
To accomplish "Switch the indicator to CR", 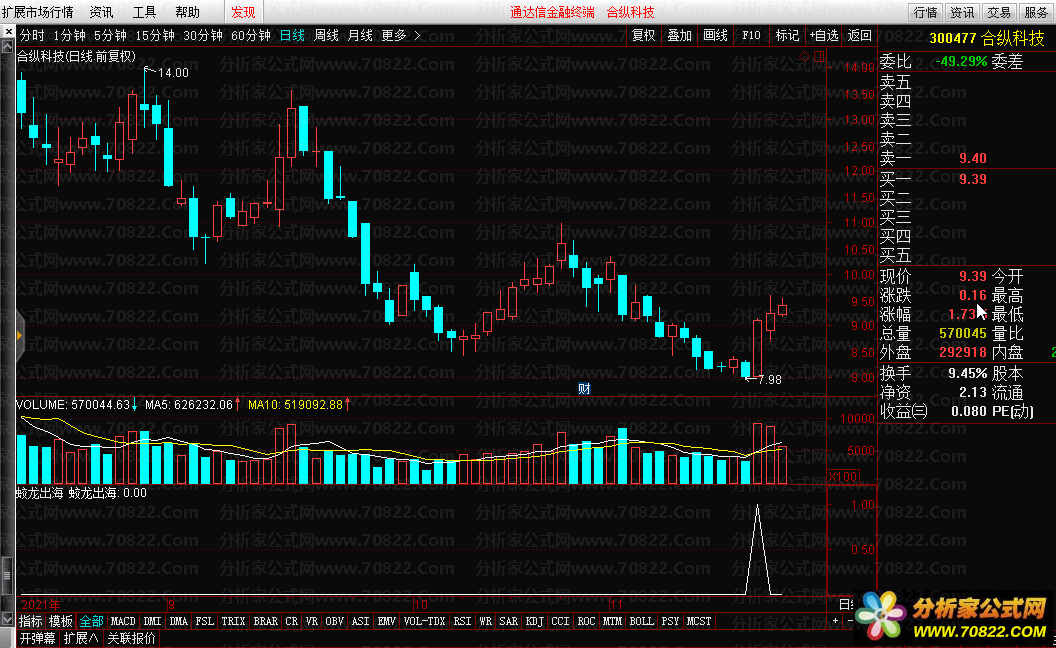I will 291,621.
